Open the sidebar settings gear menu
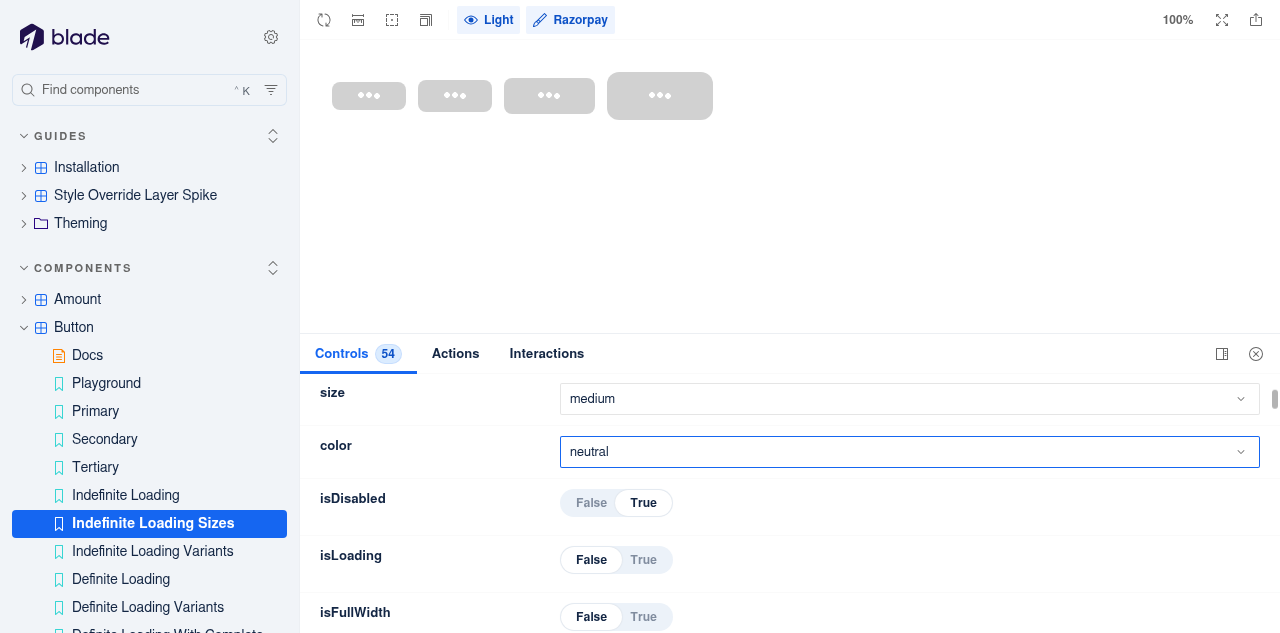Screen dimensions: 1280x633 click(271, 37)
